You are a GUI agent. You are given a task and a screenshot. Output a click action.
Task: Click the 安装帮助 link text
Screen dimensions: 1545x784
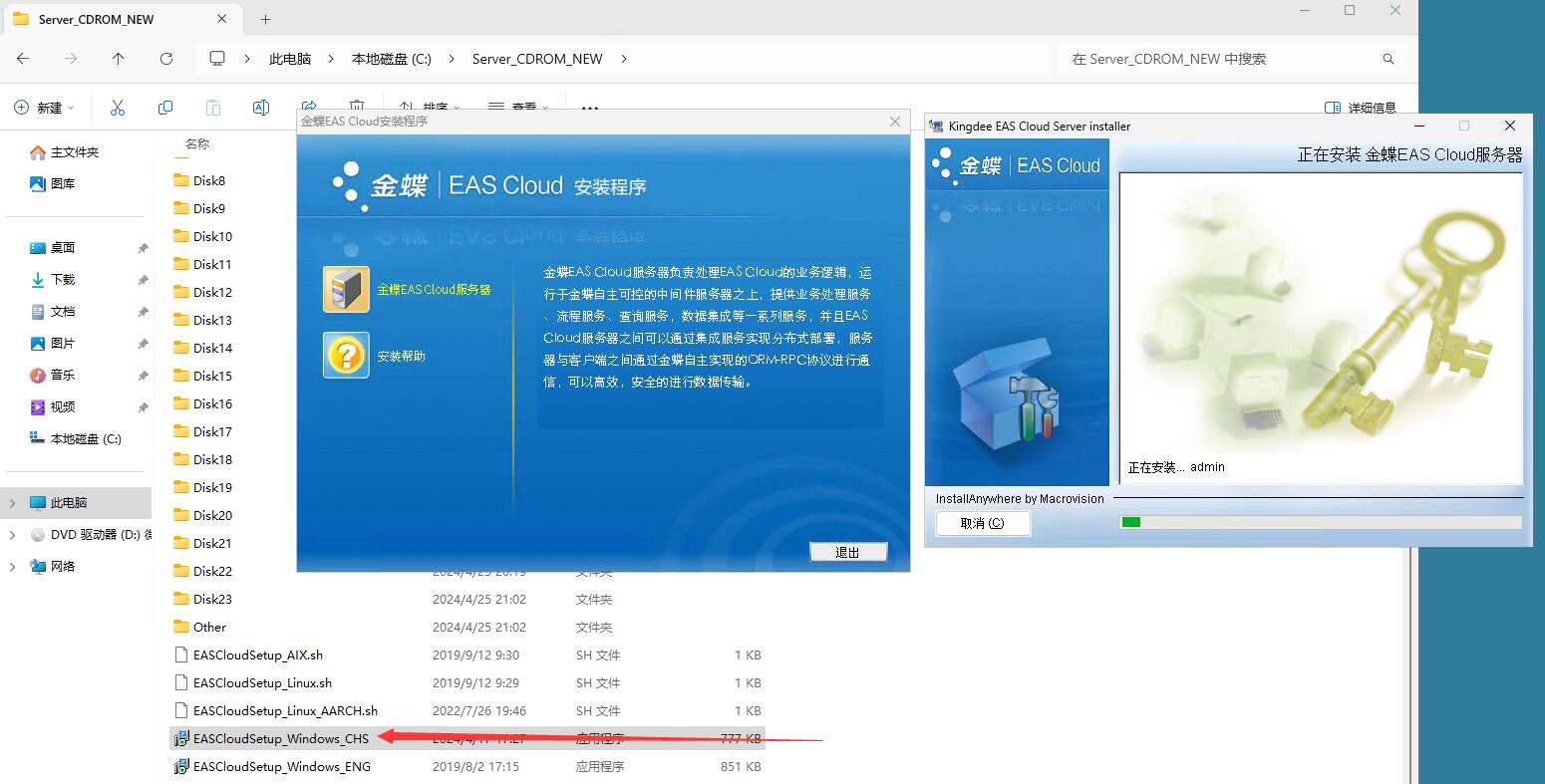point(401,356)
